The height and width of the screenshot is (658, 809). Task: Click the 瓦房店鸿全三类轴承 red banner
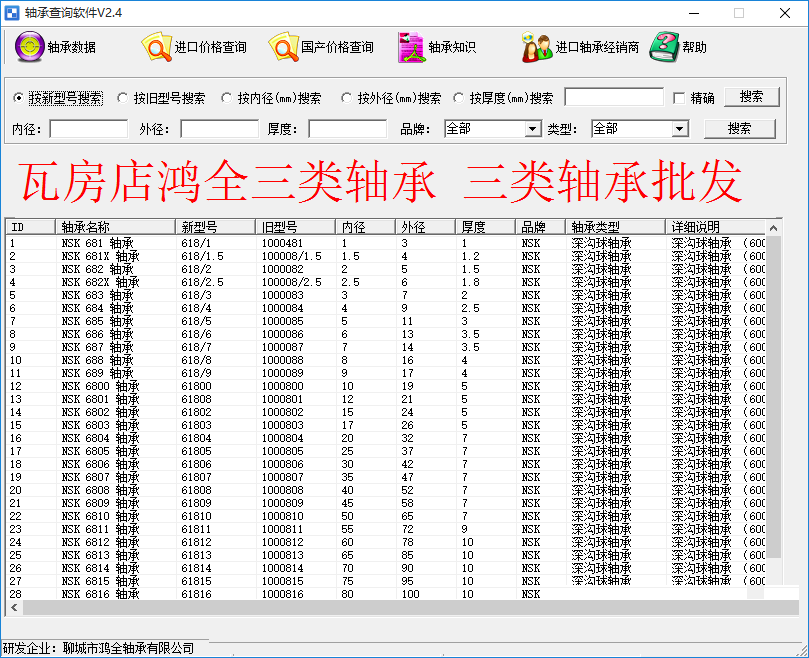(x=227, y=182)
